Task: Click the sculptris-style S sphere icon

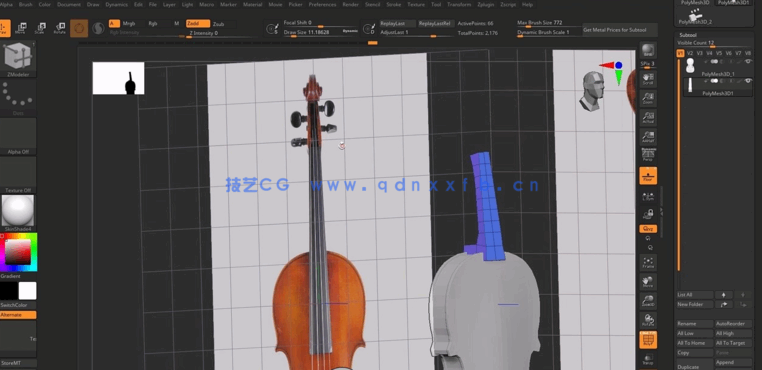Action: tap(98, 29)
